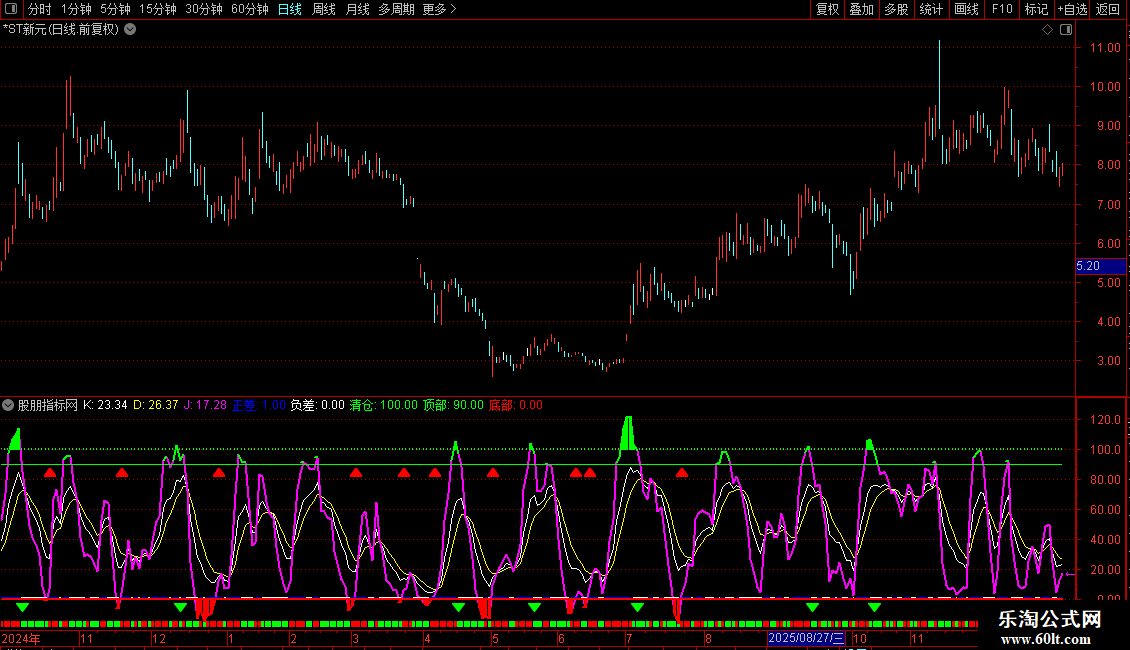Click the 复权 button in the toolbar

828,9
